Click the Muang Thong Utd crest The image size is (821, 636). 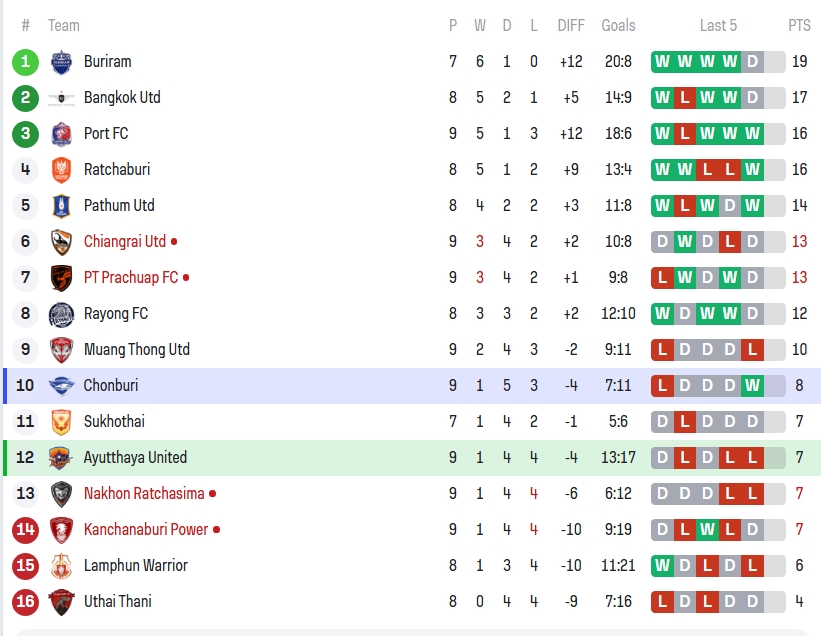61,350
